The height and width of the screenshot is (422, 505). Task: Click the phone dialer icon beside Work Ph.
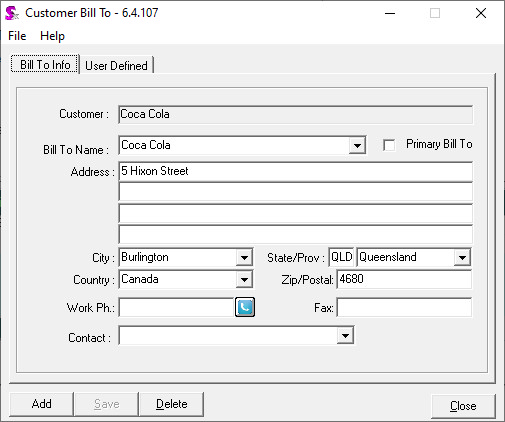[245, 307]
